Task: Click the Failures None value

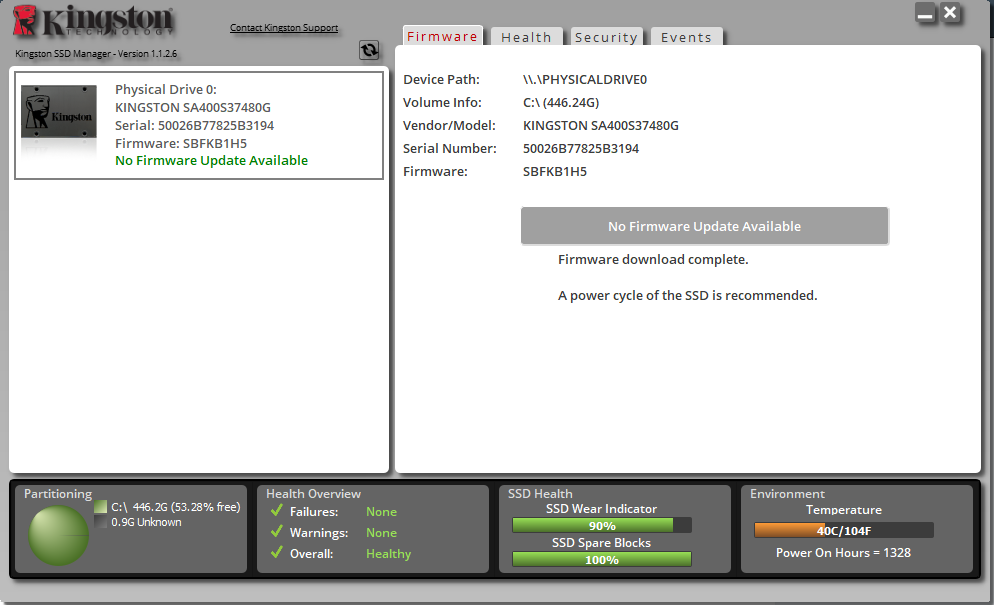Action: 381,511
